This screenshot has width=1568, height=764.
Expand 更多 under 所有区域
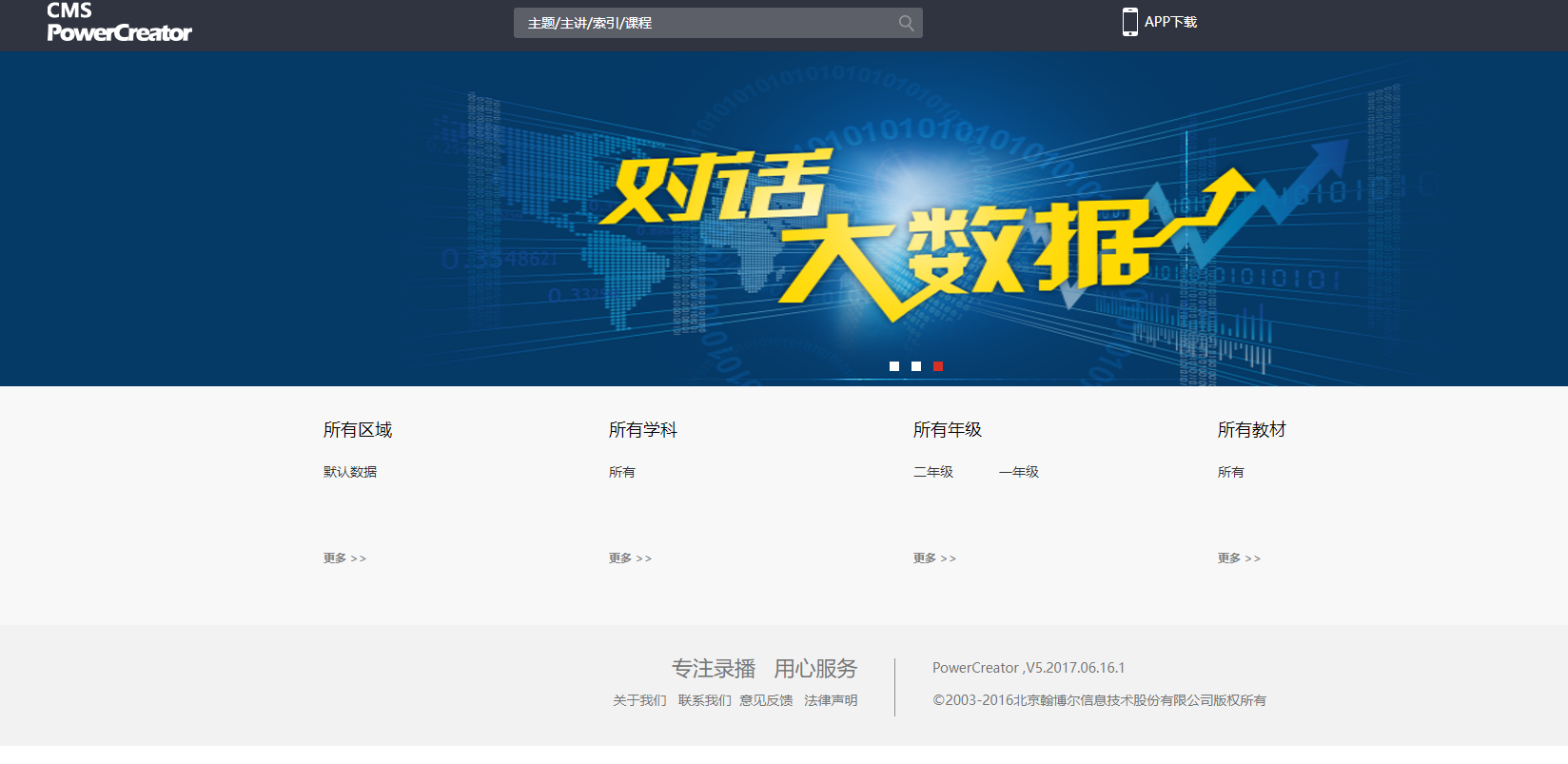click(344, 558)
